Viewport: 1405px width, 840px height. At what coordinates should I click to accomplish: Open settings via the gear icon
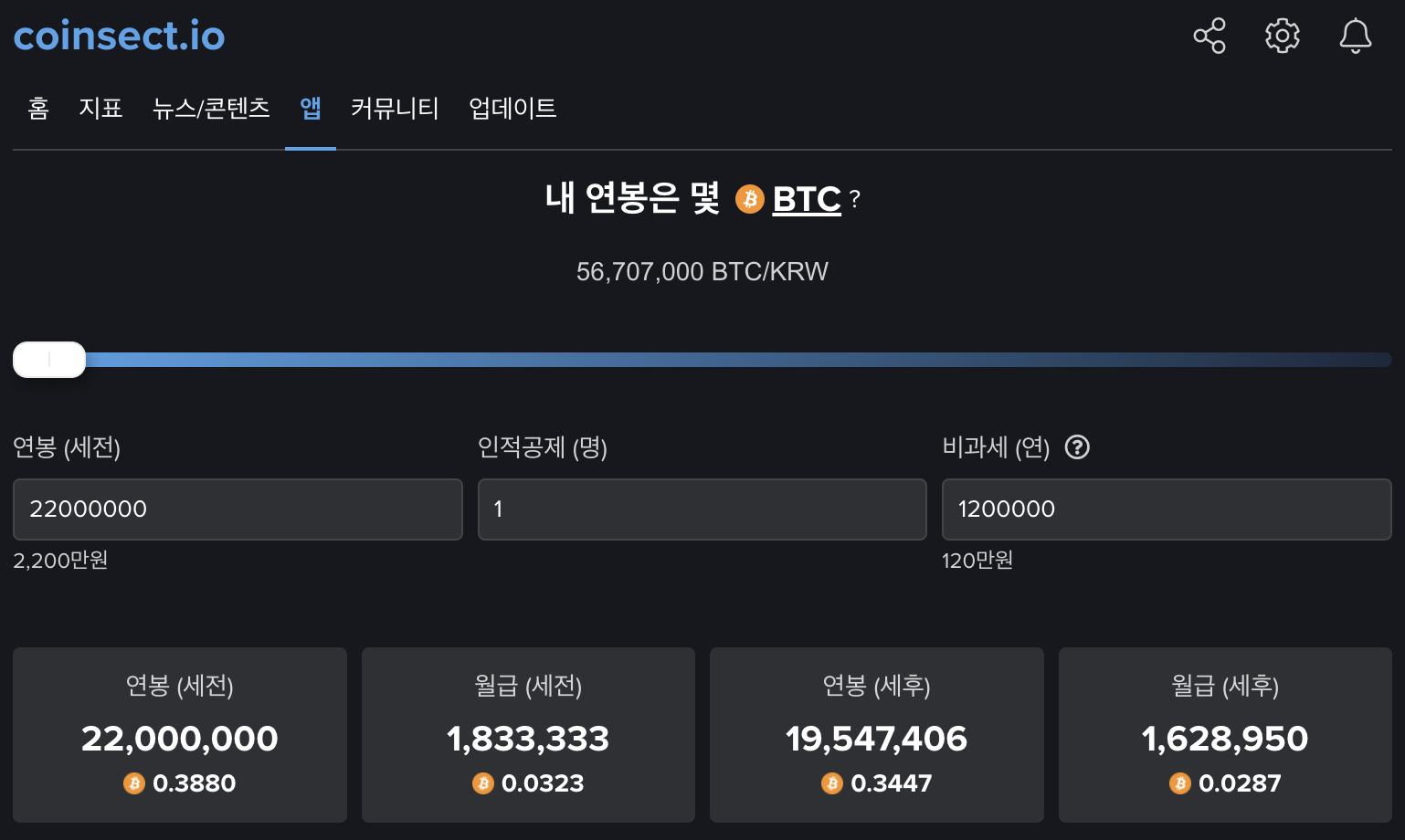1282,36
